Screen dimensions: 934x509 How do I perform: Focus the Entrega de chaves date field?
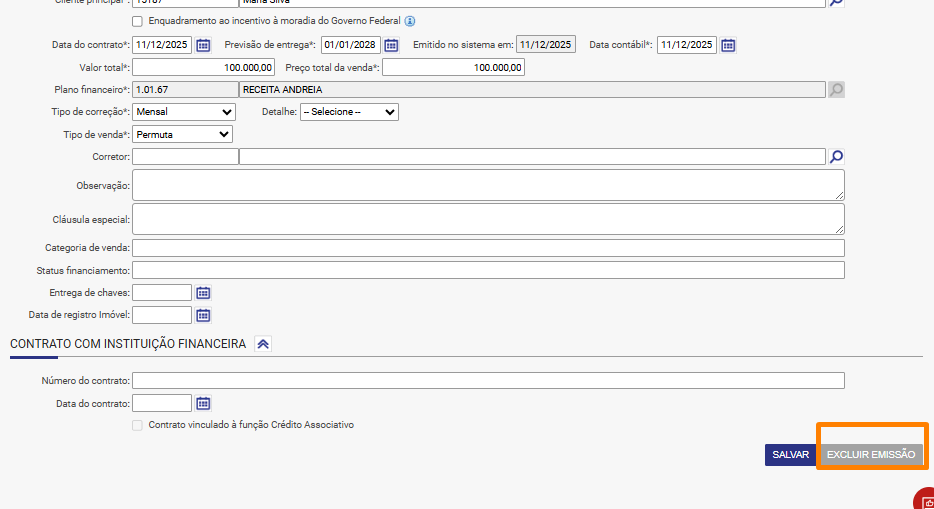click(162, 293)
